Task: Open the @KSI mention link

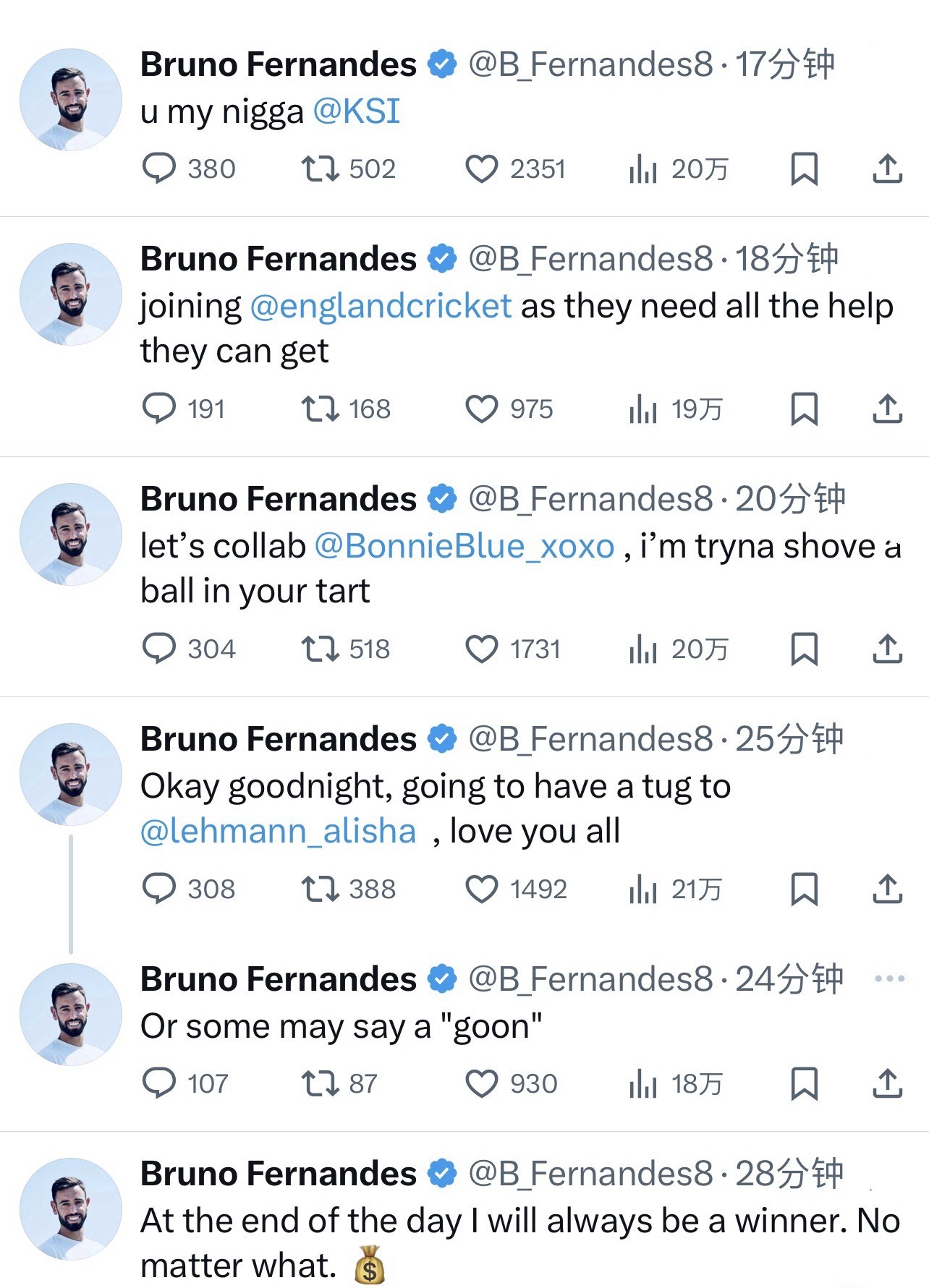Action: point(356,112)
